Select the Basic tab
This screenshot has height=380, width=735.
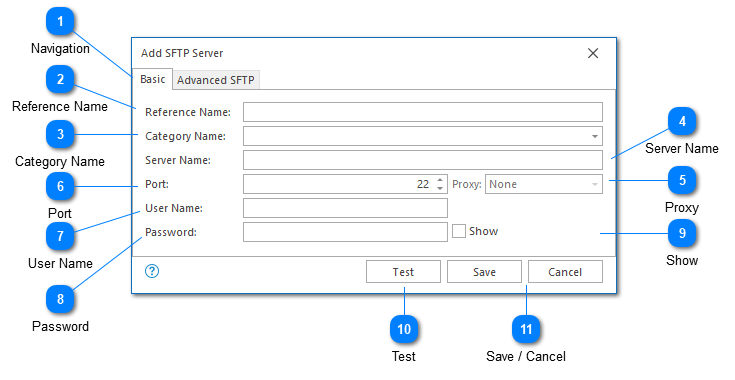(x=152, y=79)
